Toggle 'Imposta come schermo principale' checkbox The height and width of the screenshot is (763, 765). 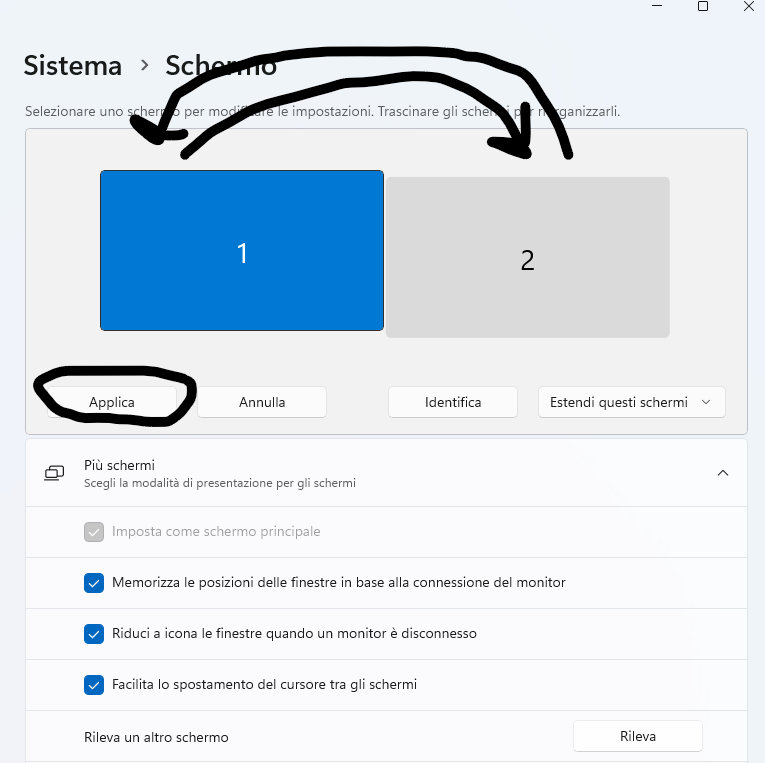(94, 532)
